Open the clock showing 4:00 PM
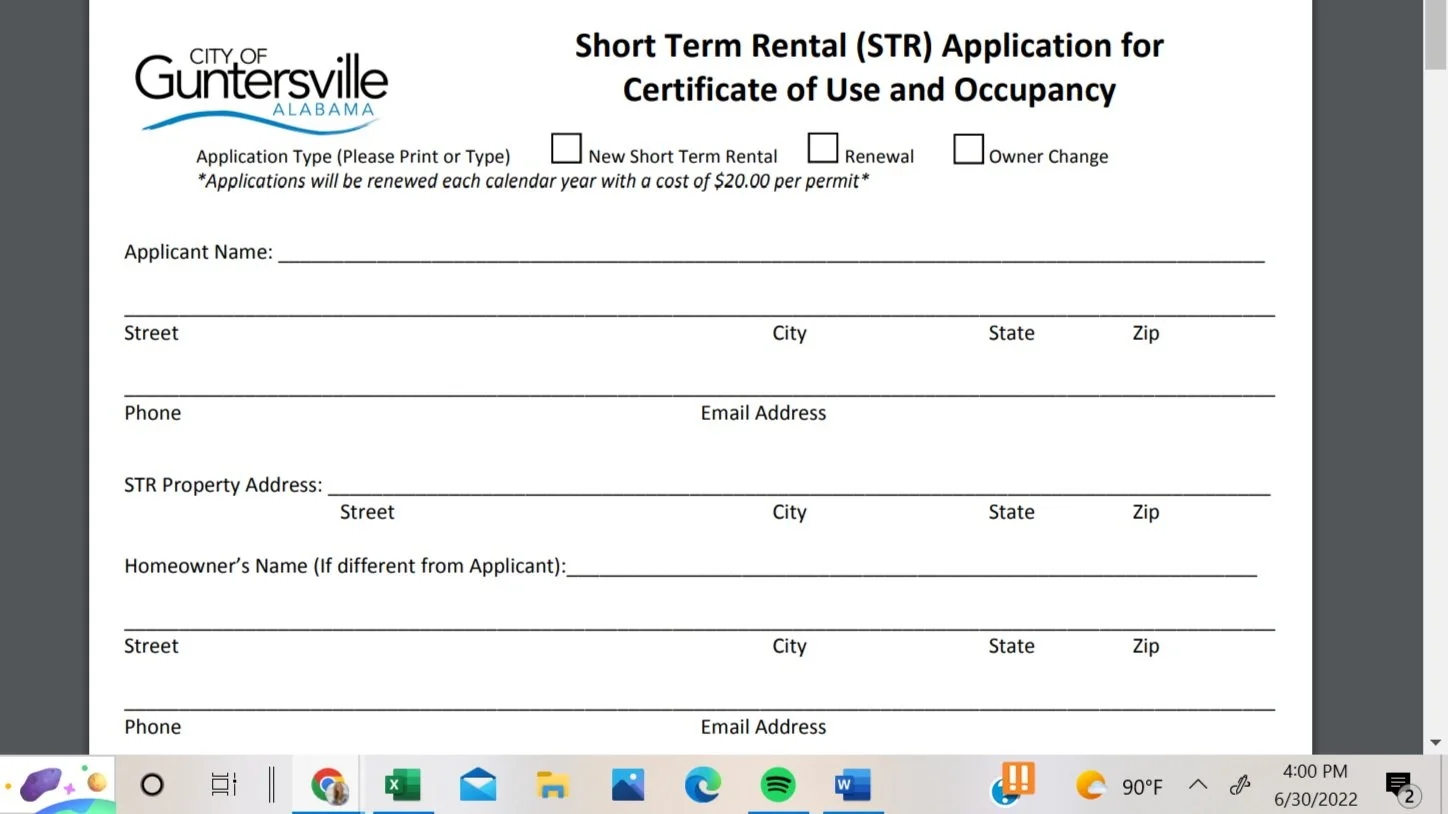This screenshot has height=814, width=1448. pyautogui.click(x=1315, y=785)
